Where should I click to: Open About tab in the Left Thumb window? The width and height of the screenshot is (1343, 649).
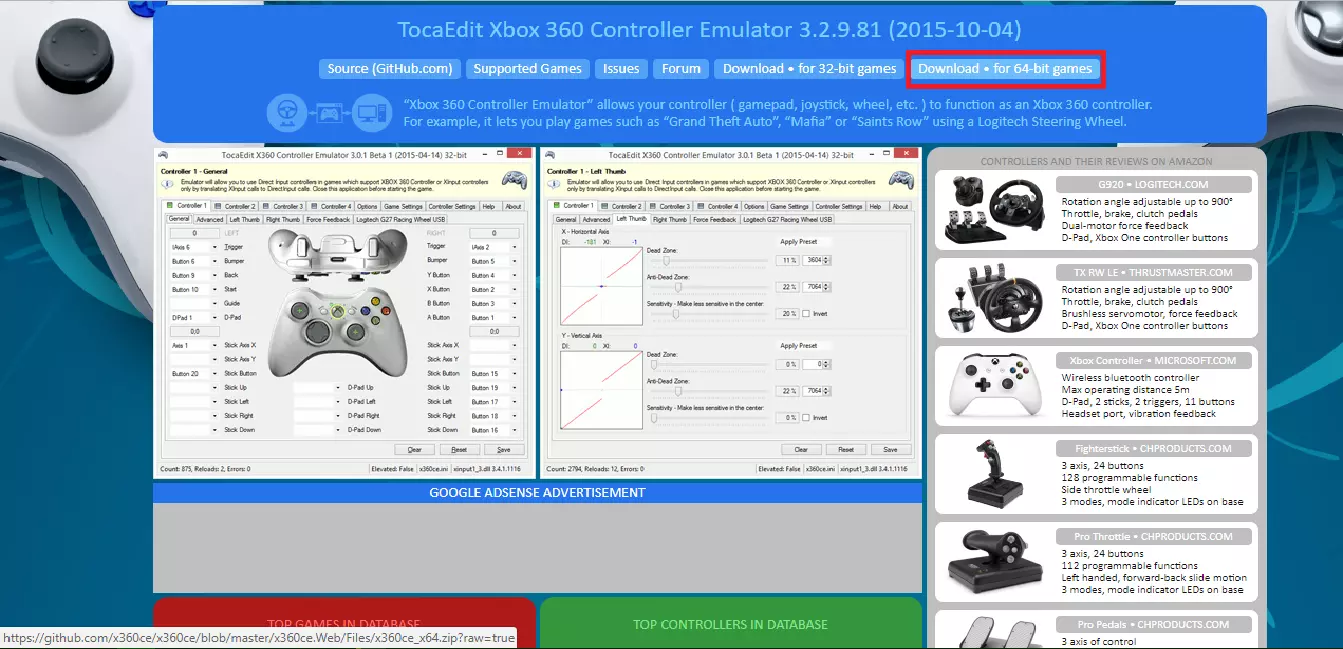click(900, 206)
